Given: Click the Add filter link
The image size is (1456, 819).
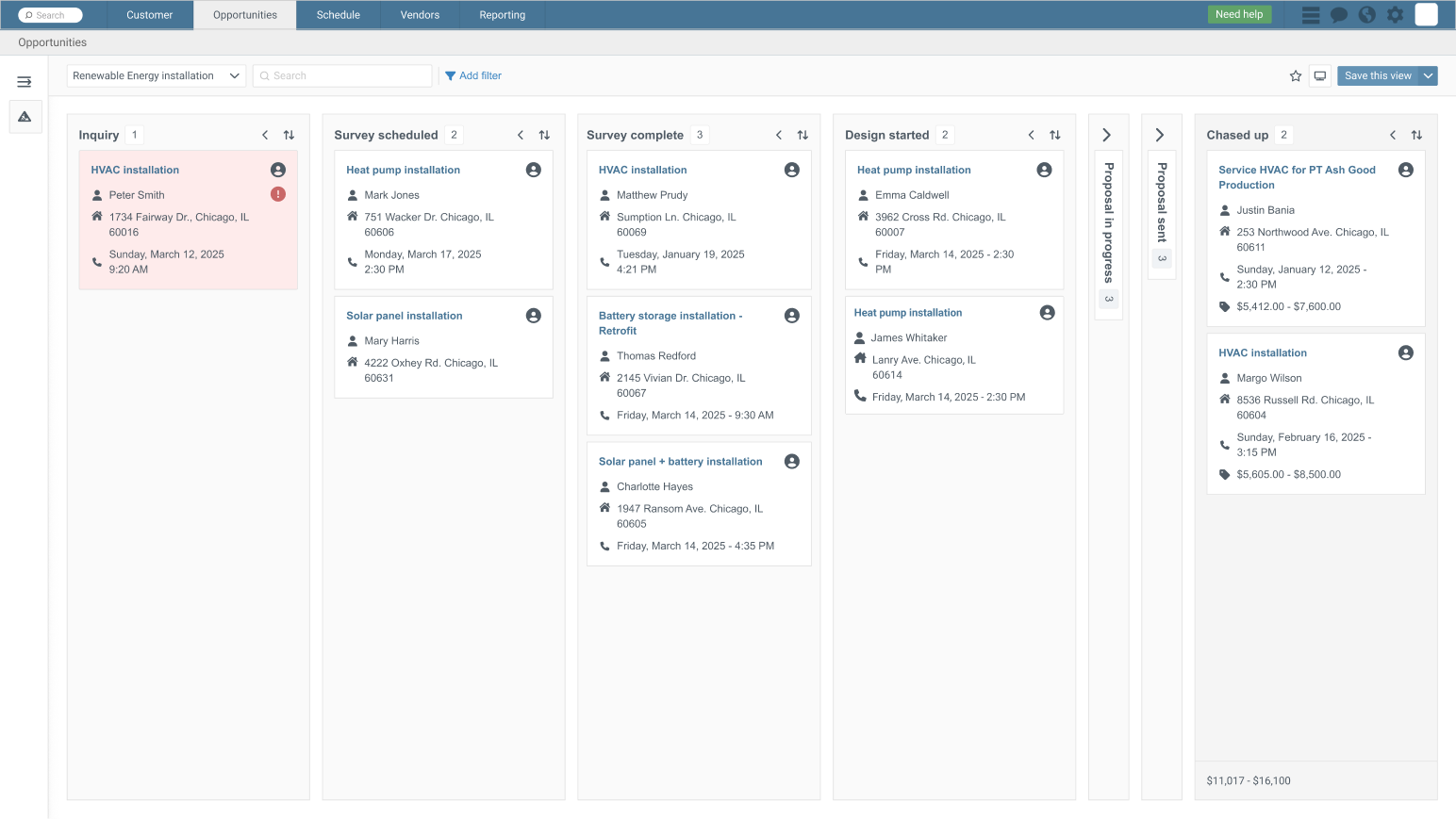Looking at the screenshot, I should click(473, 76).
